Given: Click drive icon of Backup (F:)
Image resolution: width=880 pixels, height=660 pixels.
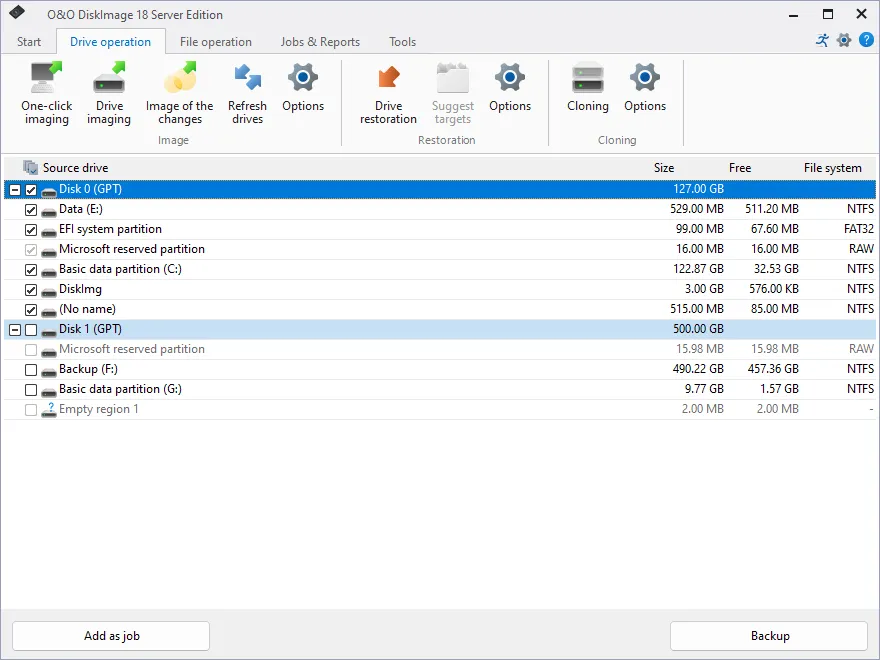Looking at the screenshot, I should 49,371.
